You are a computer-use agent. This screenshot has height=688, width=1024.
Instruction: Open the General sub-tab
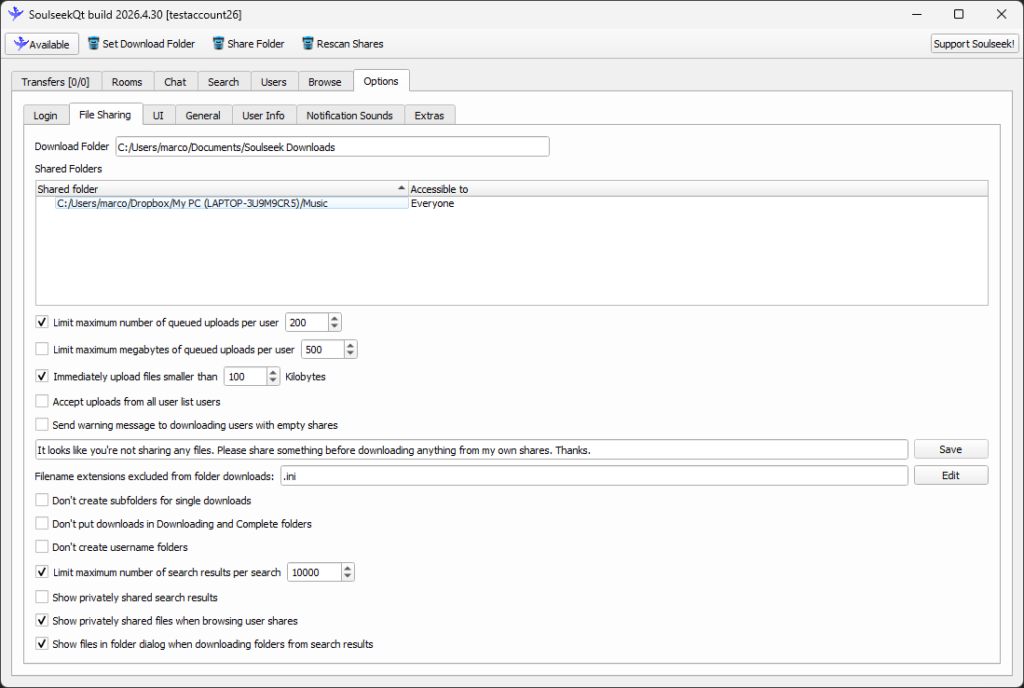pos(203,116)
